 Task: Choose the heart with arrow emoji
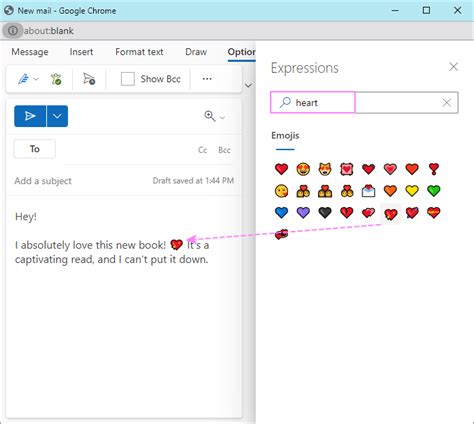pyautogui.click(x=412, y=213)
